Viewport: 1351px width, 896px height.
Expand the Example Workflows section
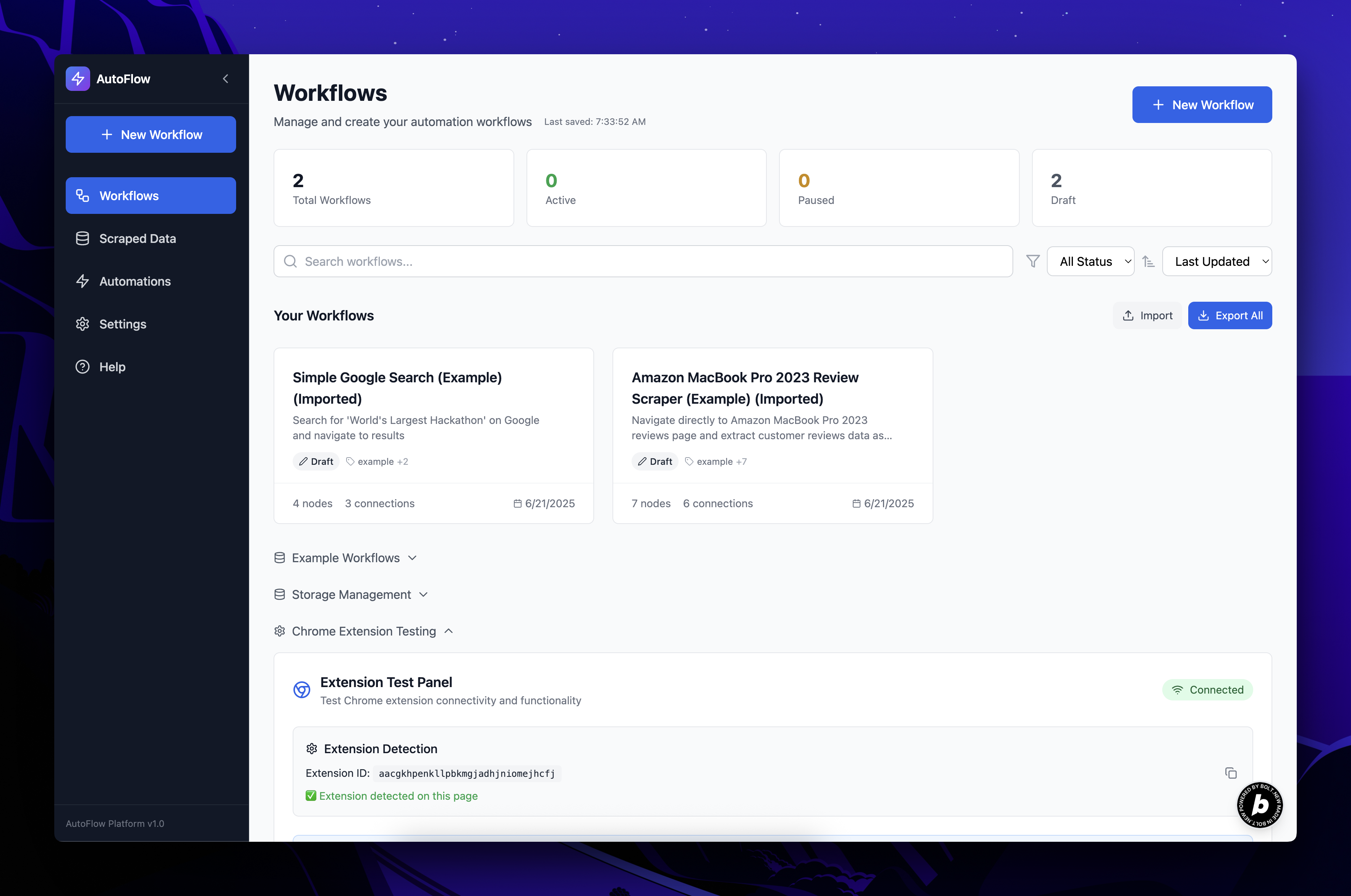click(x=346, y=558)
